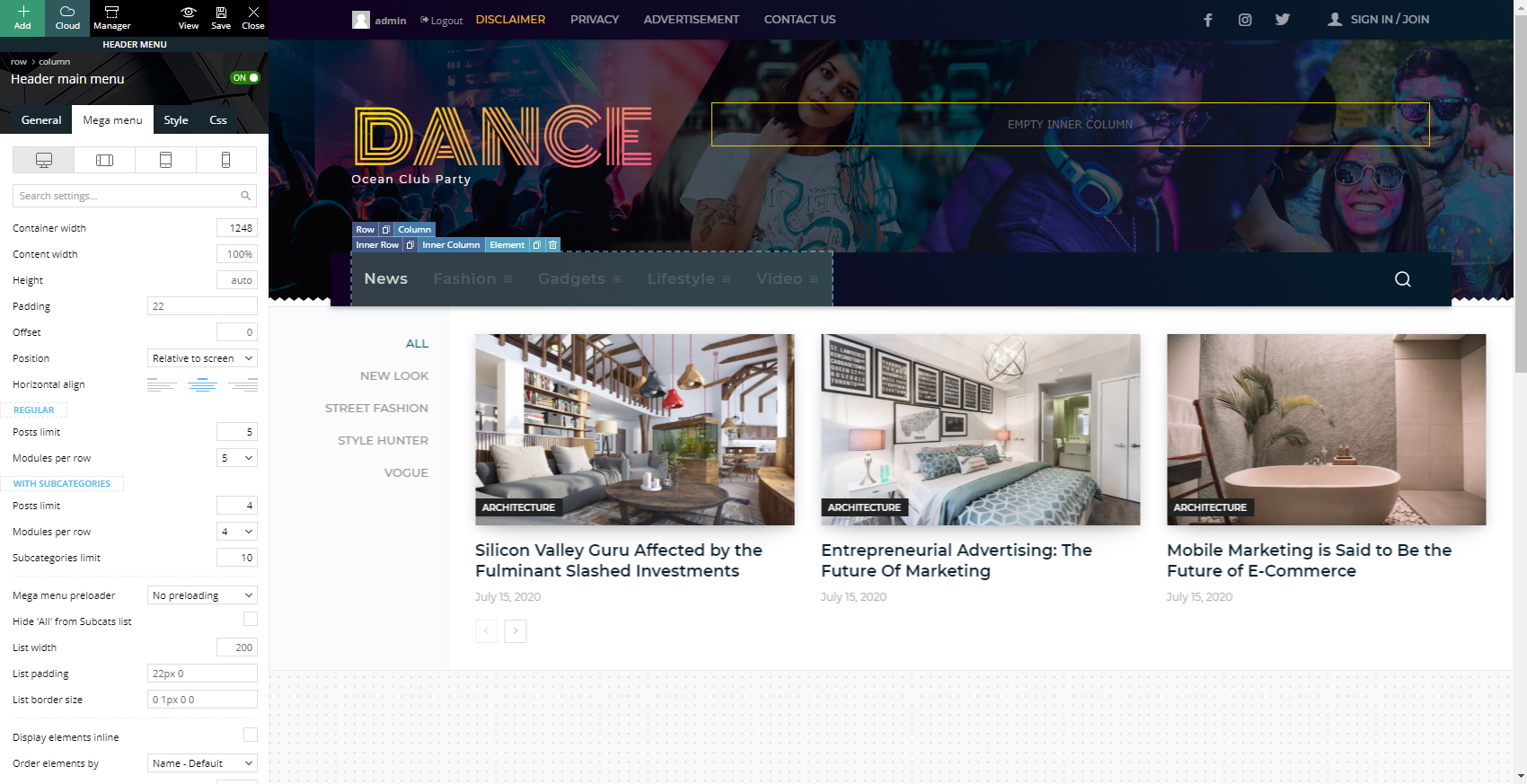This screenshot has width=1527, height=784.
Task: Set horizontal align to right
Action: click(x=243, y=384)
